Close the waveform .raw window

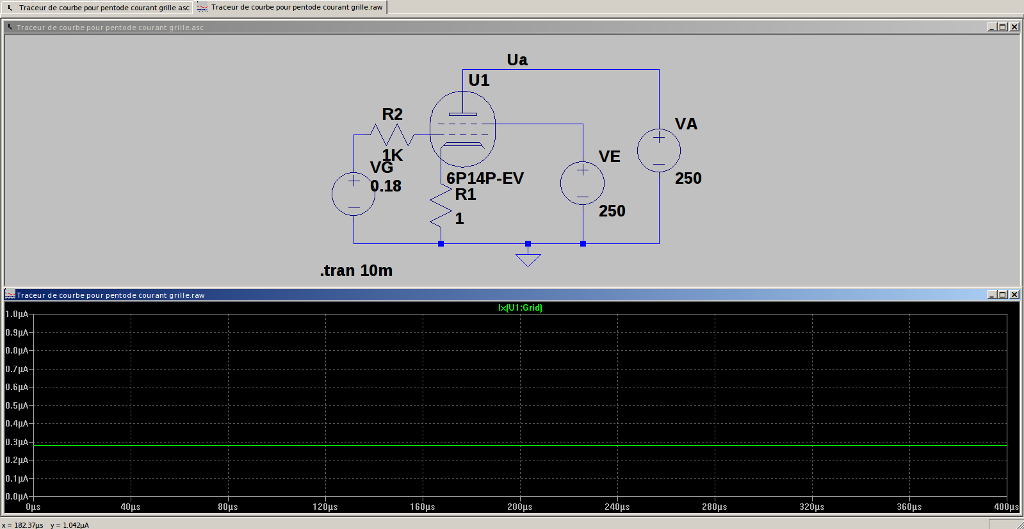[x=1014, y=295]
